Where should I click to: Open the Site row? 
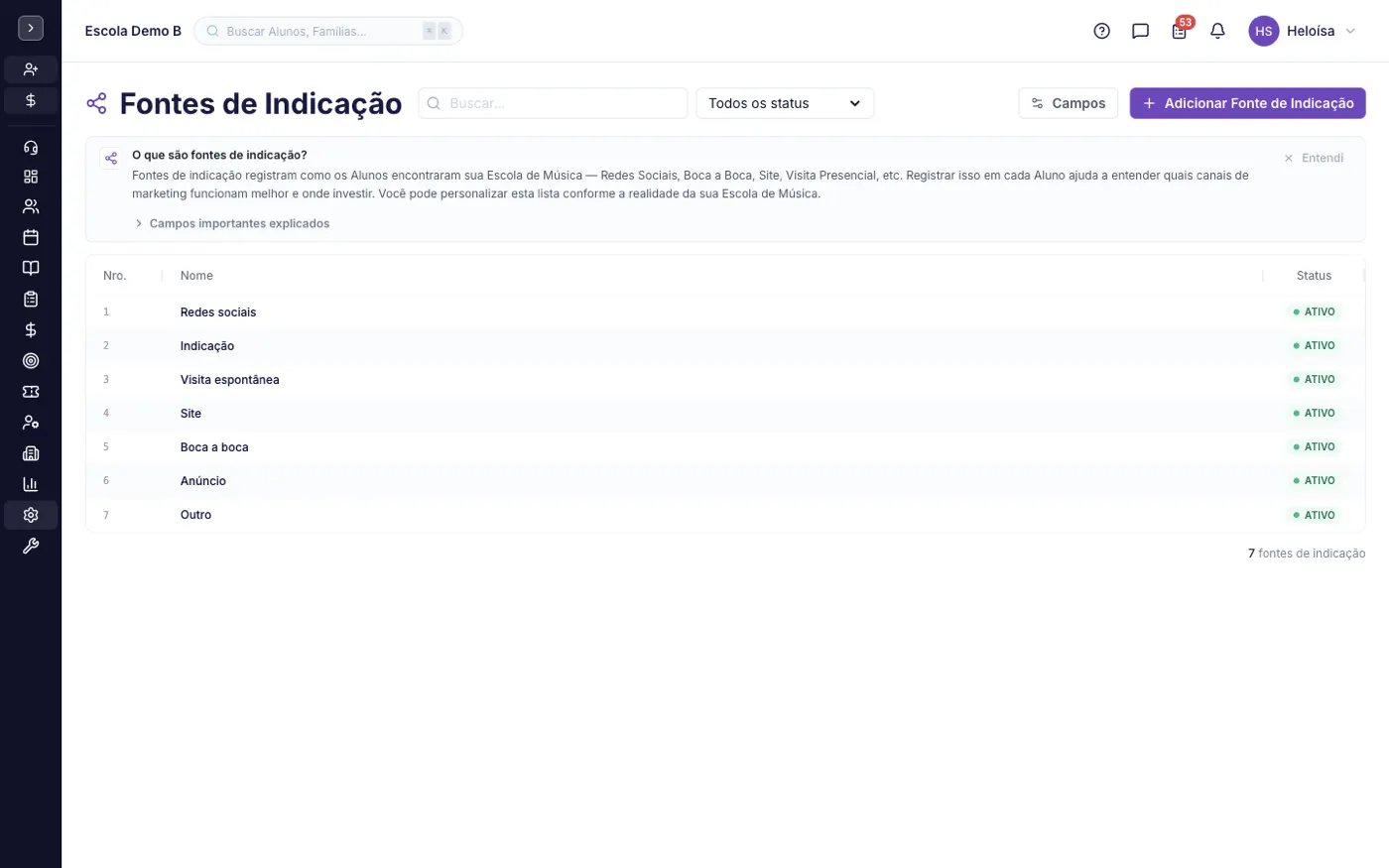tap(725, 413)
